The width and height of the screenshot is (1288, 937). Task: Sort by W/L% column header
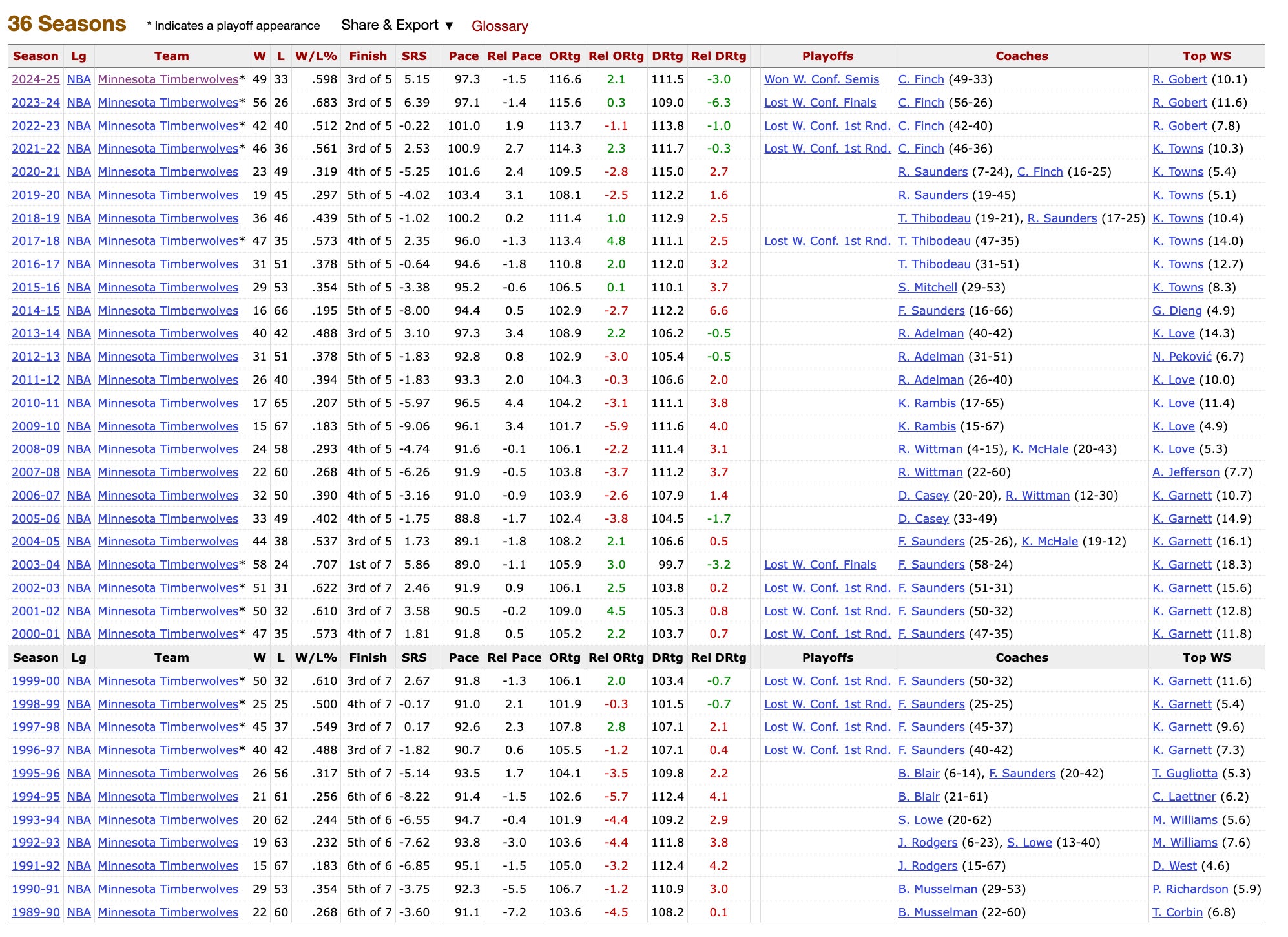[316, 56]
